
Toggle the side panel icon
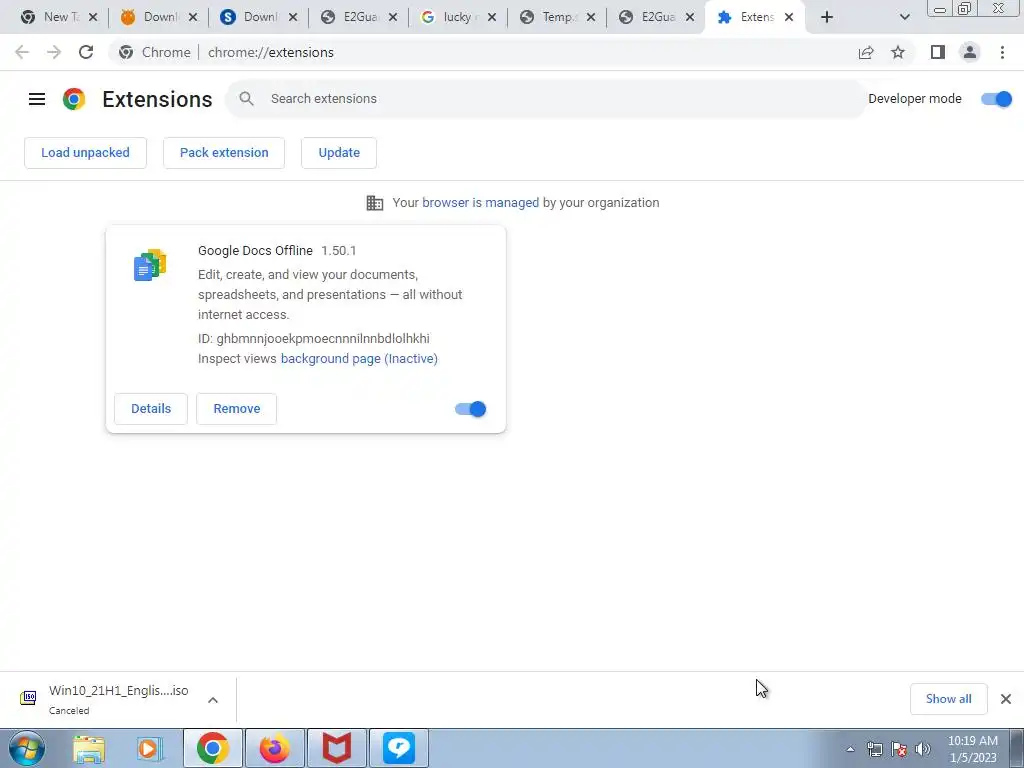tap(938, 52)
